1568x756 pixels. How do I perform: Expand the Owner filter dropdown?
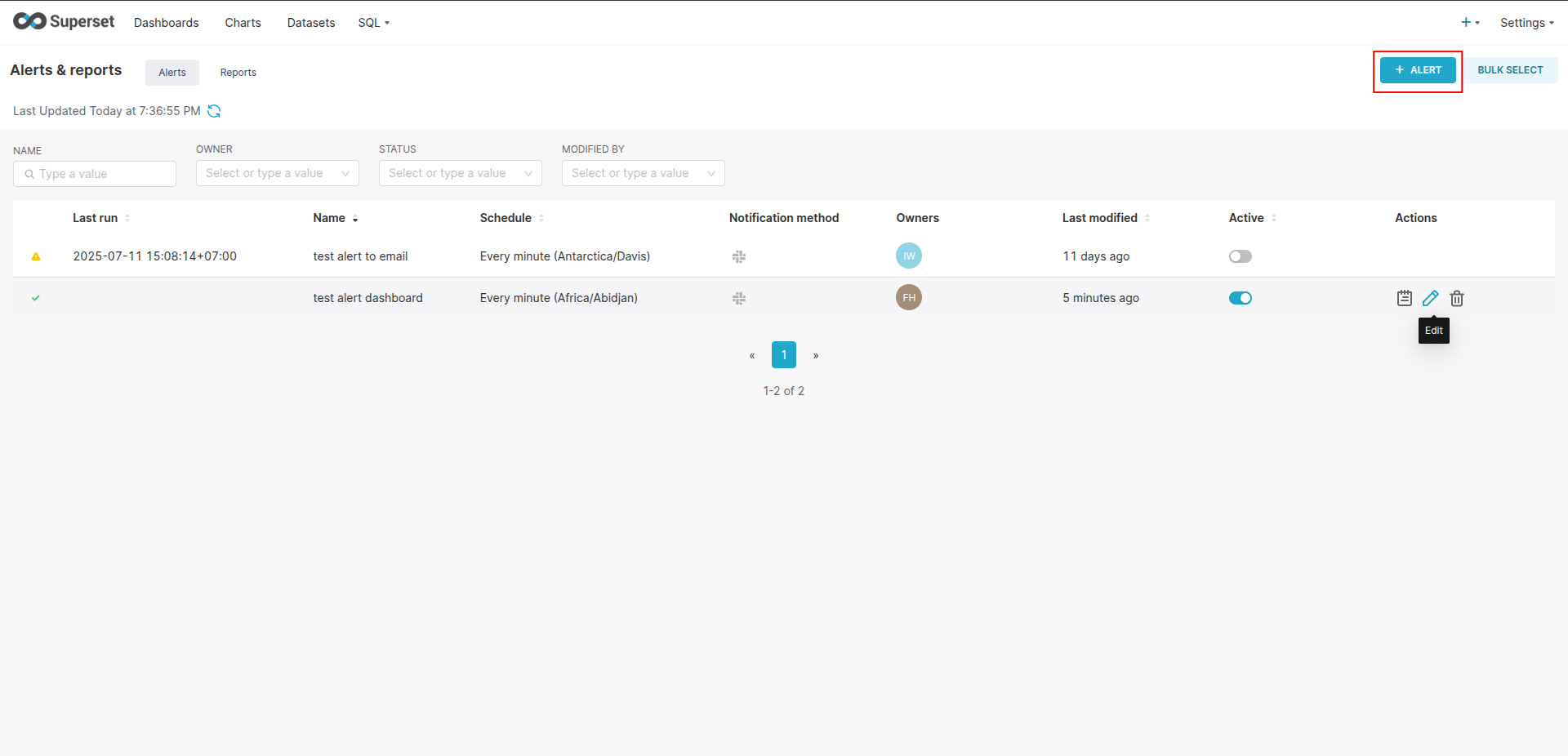(x=277, y=173)
